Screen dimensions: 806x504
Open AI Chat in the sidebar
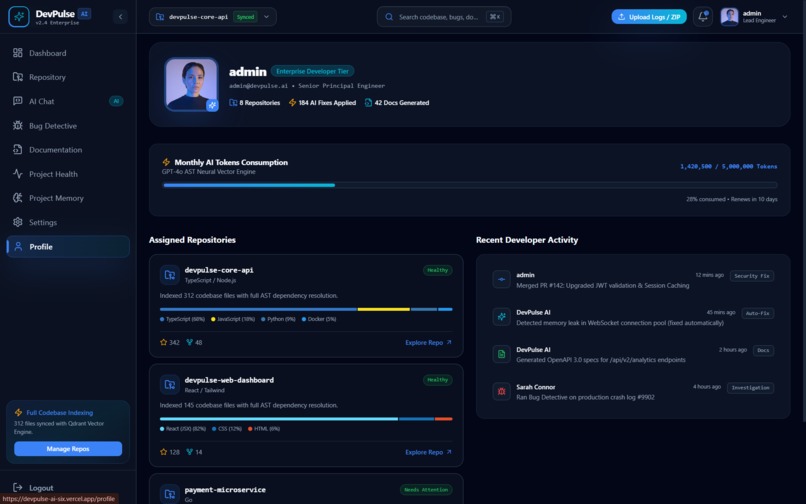point(68,101)
